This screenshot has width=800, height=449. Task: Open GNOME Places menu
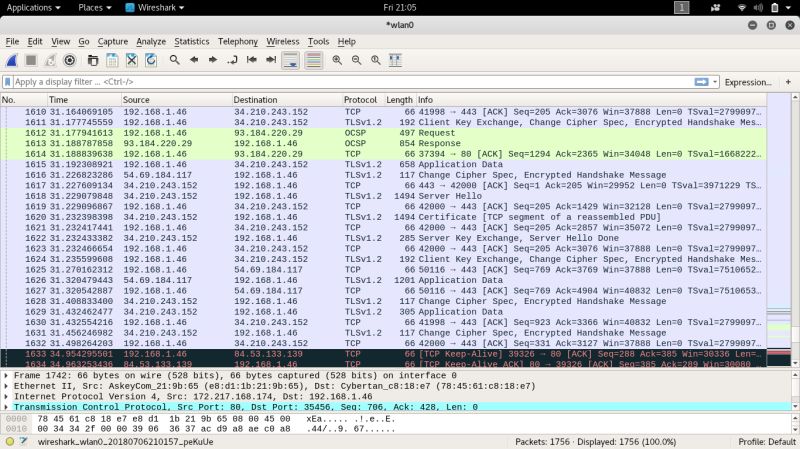(94, 8)
